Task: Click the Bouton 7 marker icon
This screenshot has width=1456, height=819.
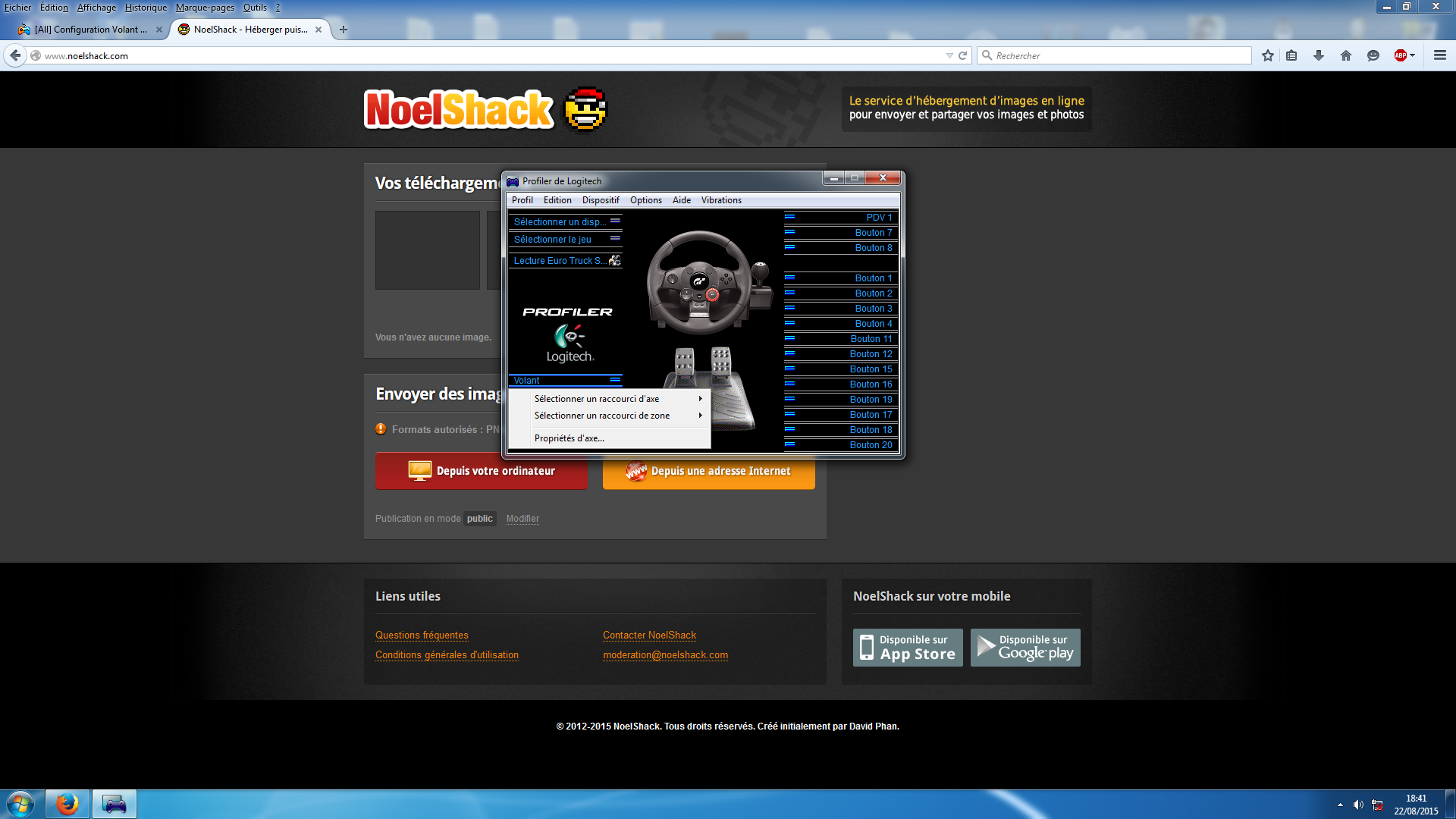Action: 789,232
